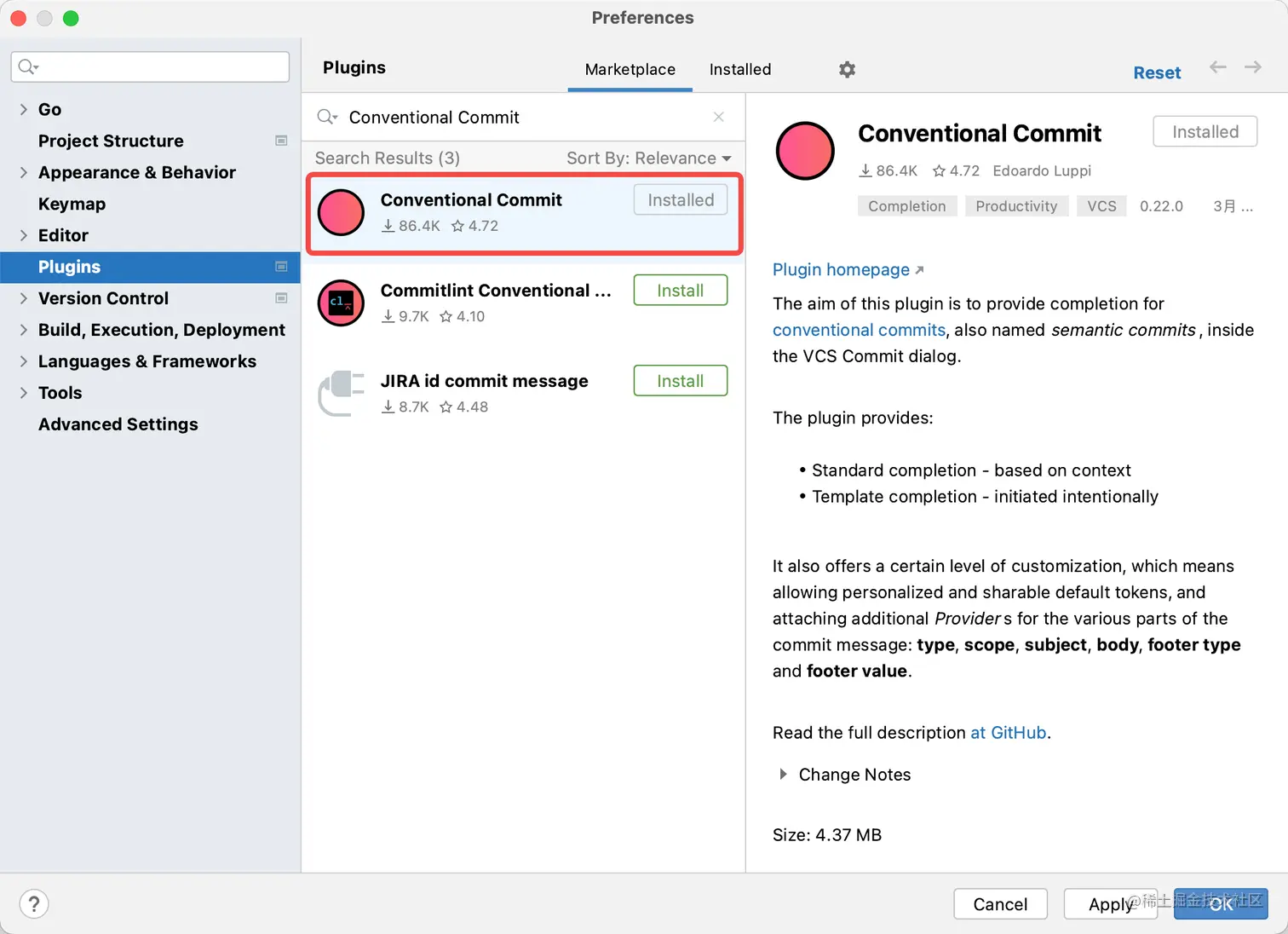Expand the Change Notes section
The height and width of the screenshot is (934, 1288).
coord(783,775)
